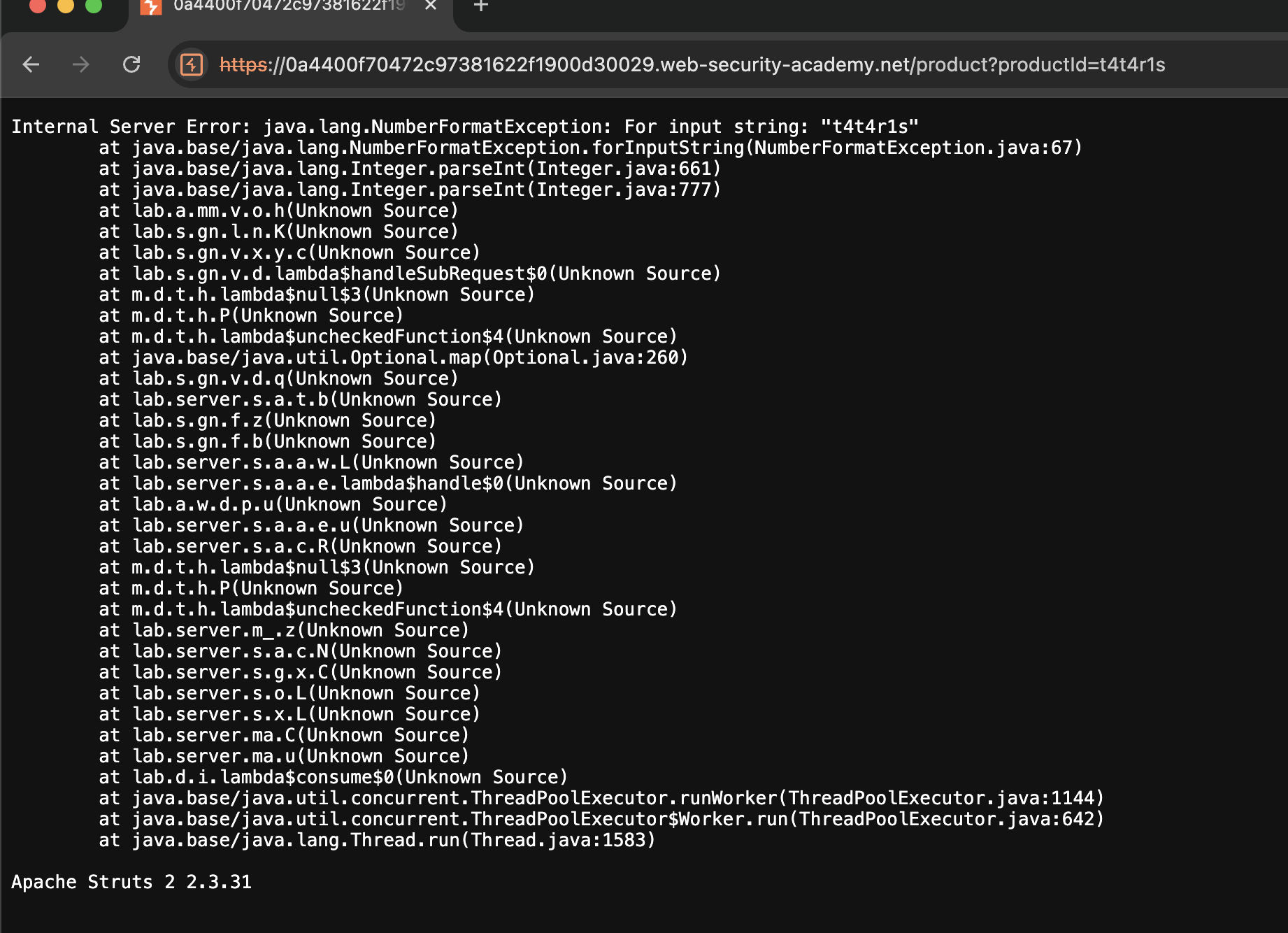Go back using the back arrow

[31, 65]
